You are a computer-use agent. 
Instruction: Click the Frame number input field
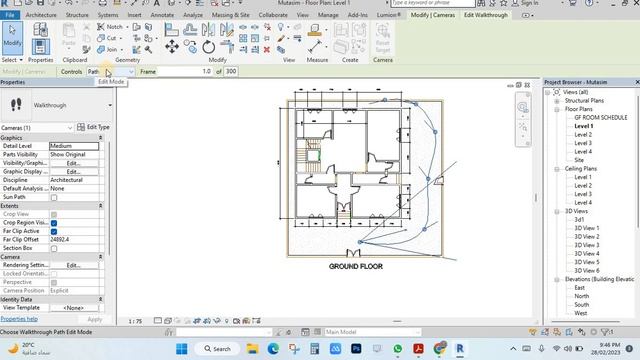click(185, 71)
